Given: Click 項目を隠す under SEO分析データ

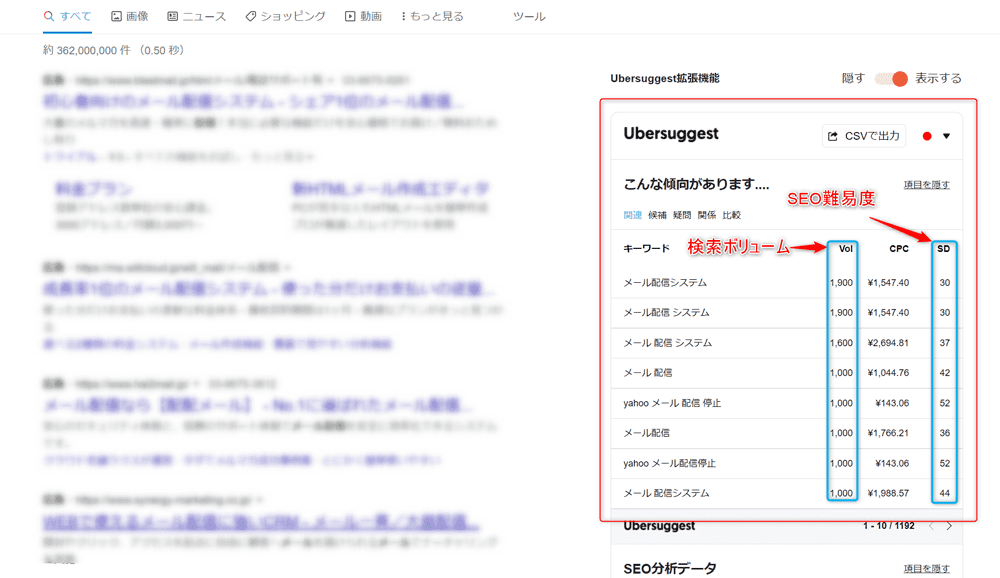Looking at the screenshot, I should coord(928,566).
